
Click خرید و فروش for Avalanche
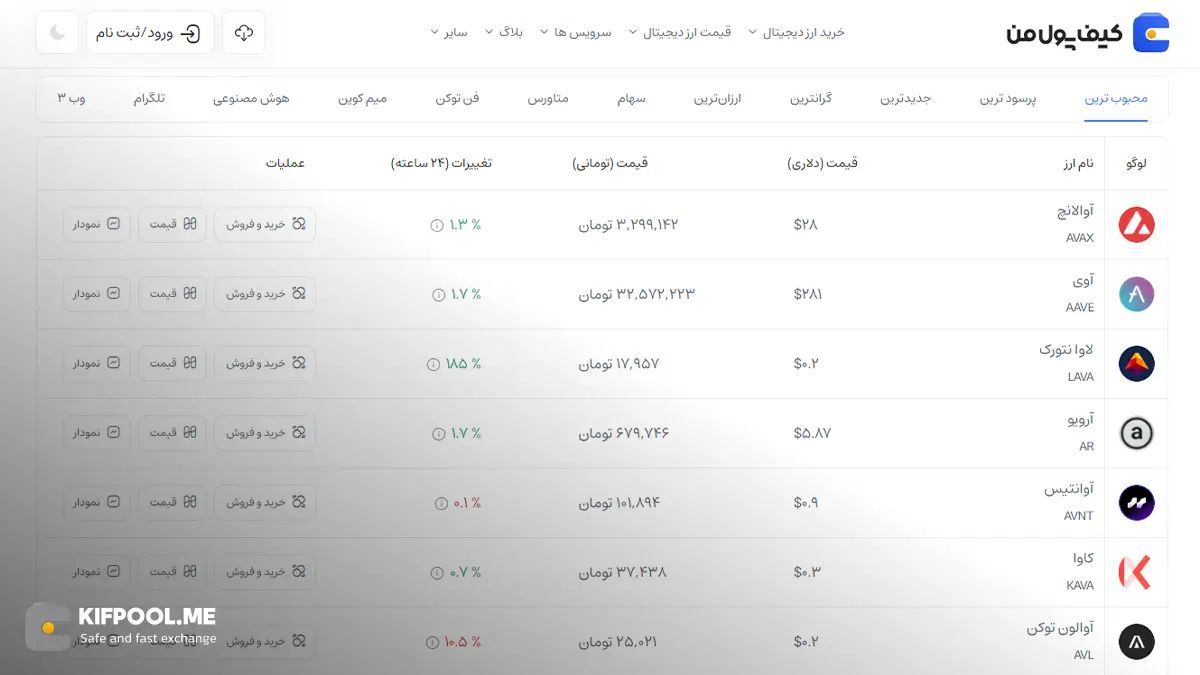tap(265, 225)
